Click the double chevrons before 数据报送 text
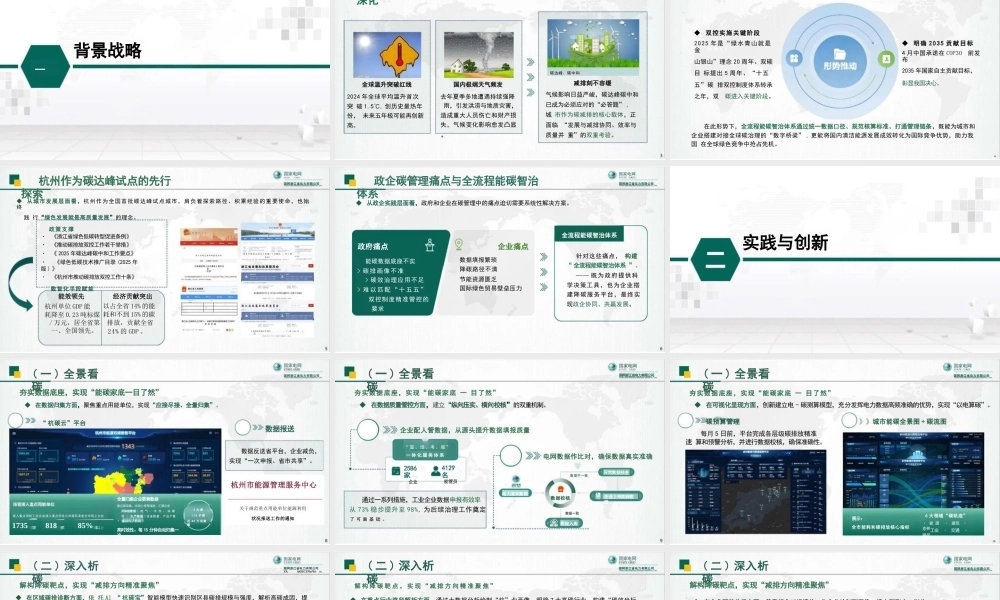Screen dimensions: 1000x600 point(257,426)
